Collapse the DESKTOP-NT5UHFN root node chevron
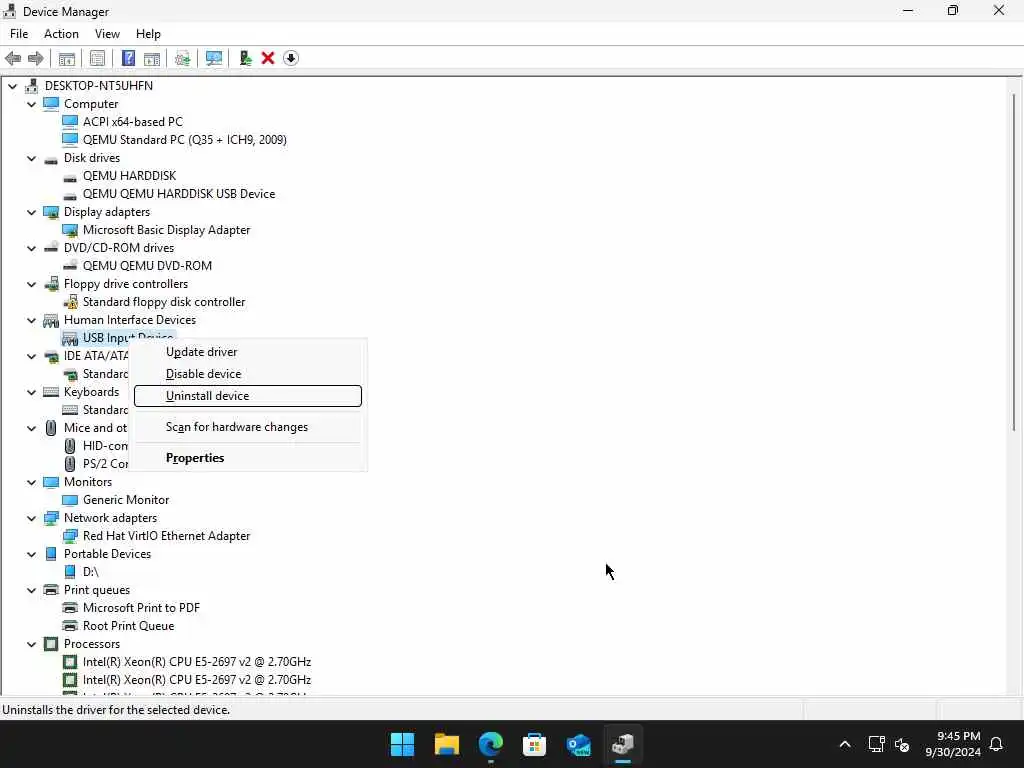This screenshot has width=1024, height=768. [12, 86]
